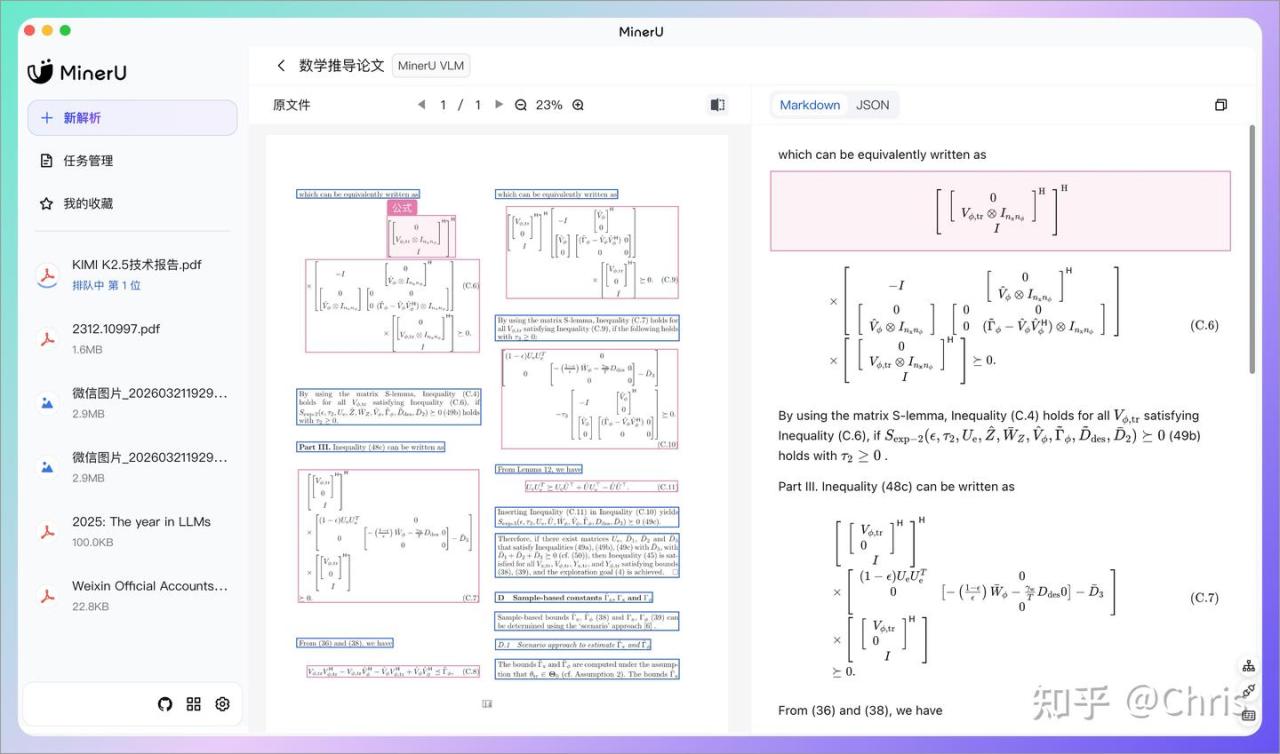
Task: Select the KIMI K2.5技术报告.pdf file
Action: click(x=136, y=265)
